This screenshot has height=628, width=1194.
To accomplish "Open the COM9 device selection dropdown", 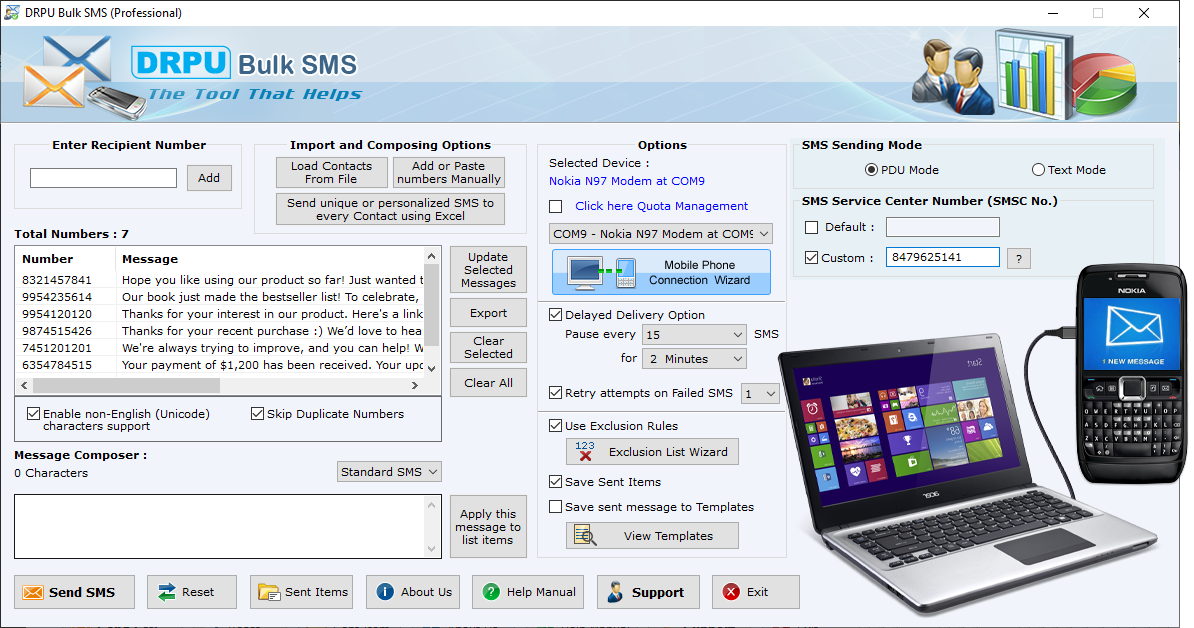I will 661,234.
